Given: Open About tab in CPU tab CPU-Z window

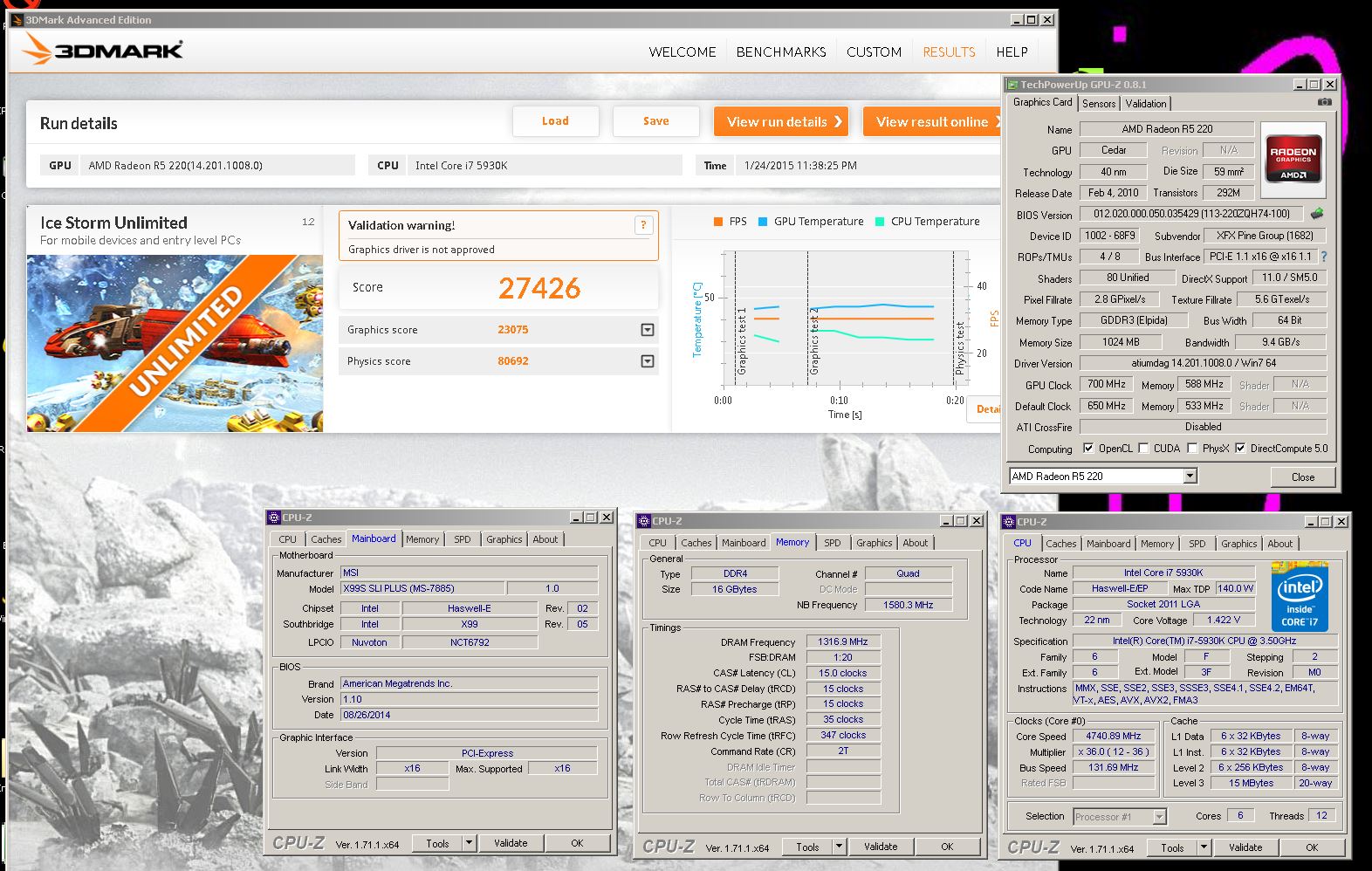Looking at the screenshot, I should 1279,544.
